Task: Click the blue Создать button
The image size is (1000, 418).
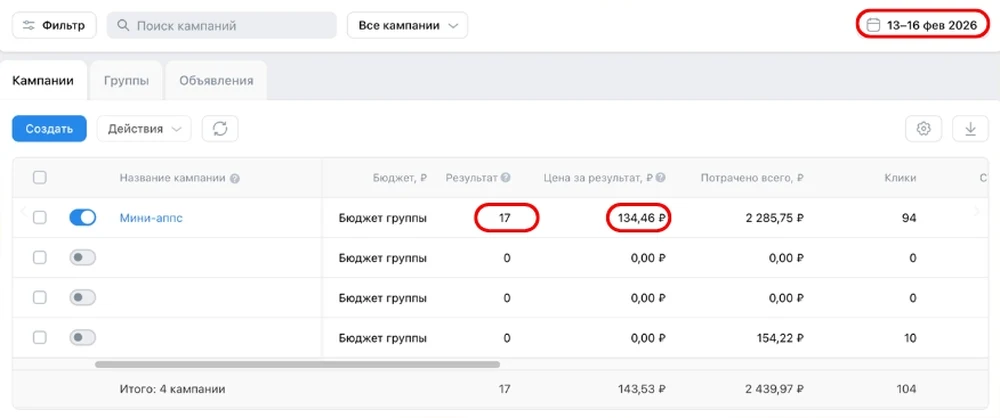Action: pyautogui.click(x=49, y=128)
